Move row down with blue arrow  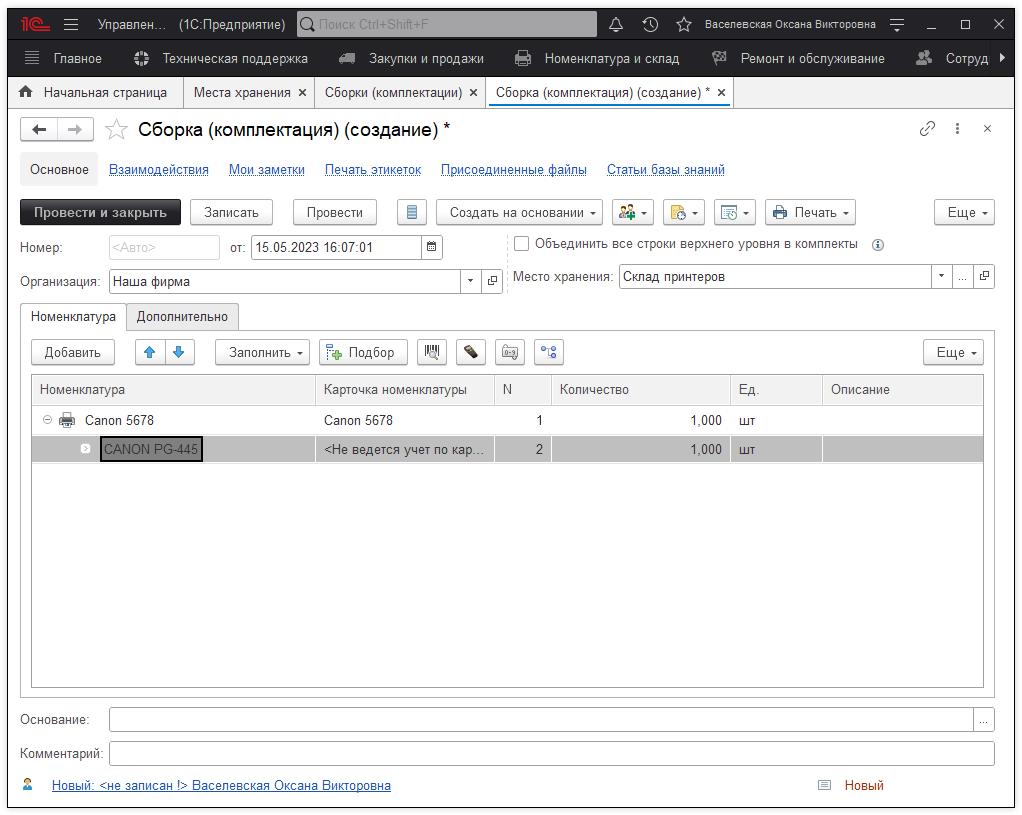[x=178, y=352]
